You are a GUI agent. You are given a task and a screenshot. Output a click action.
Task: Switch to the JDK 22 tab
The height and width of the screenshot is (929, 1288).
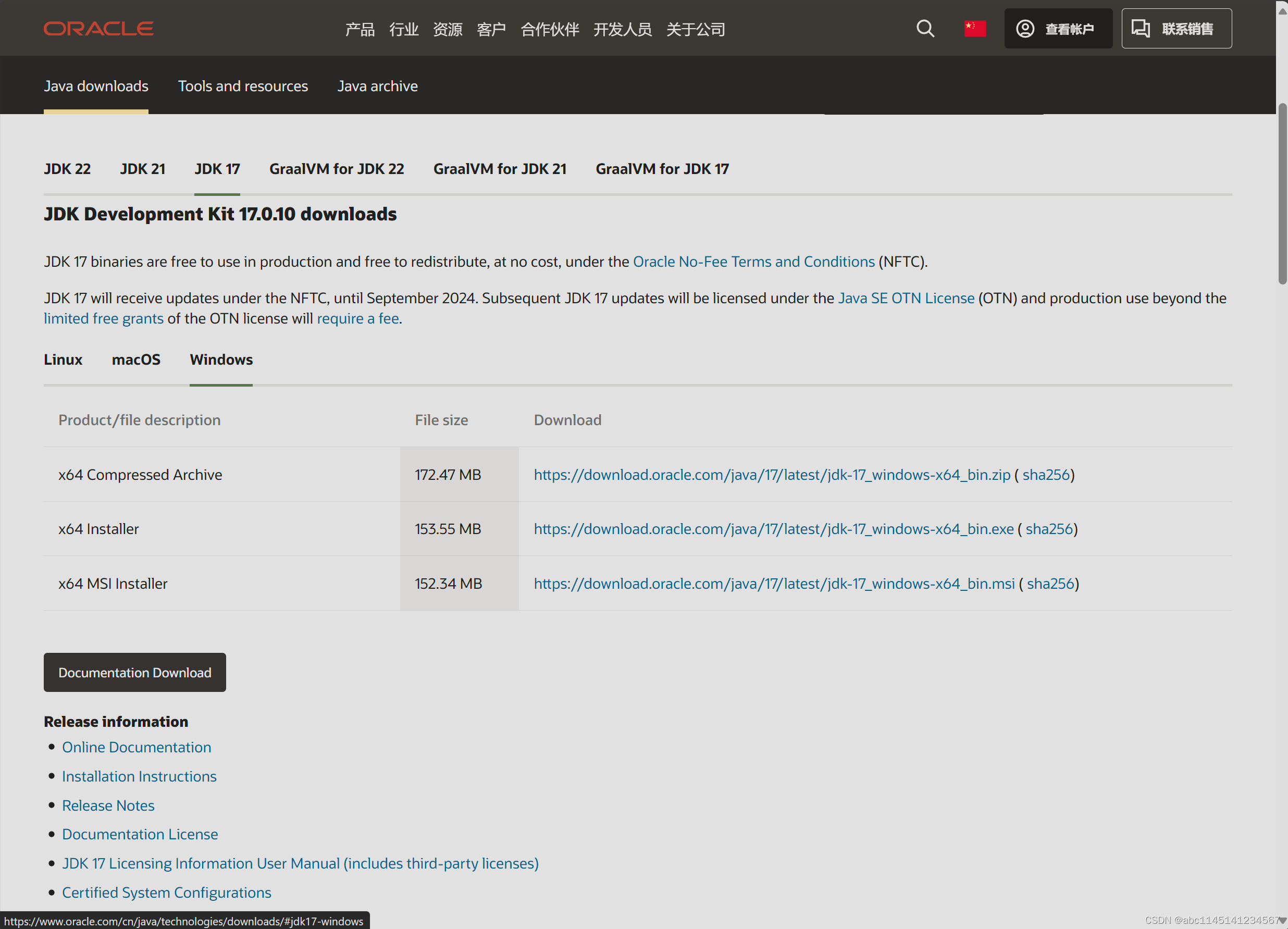click(67, 169)
